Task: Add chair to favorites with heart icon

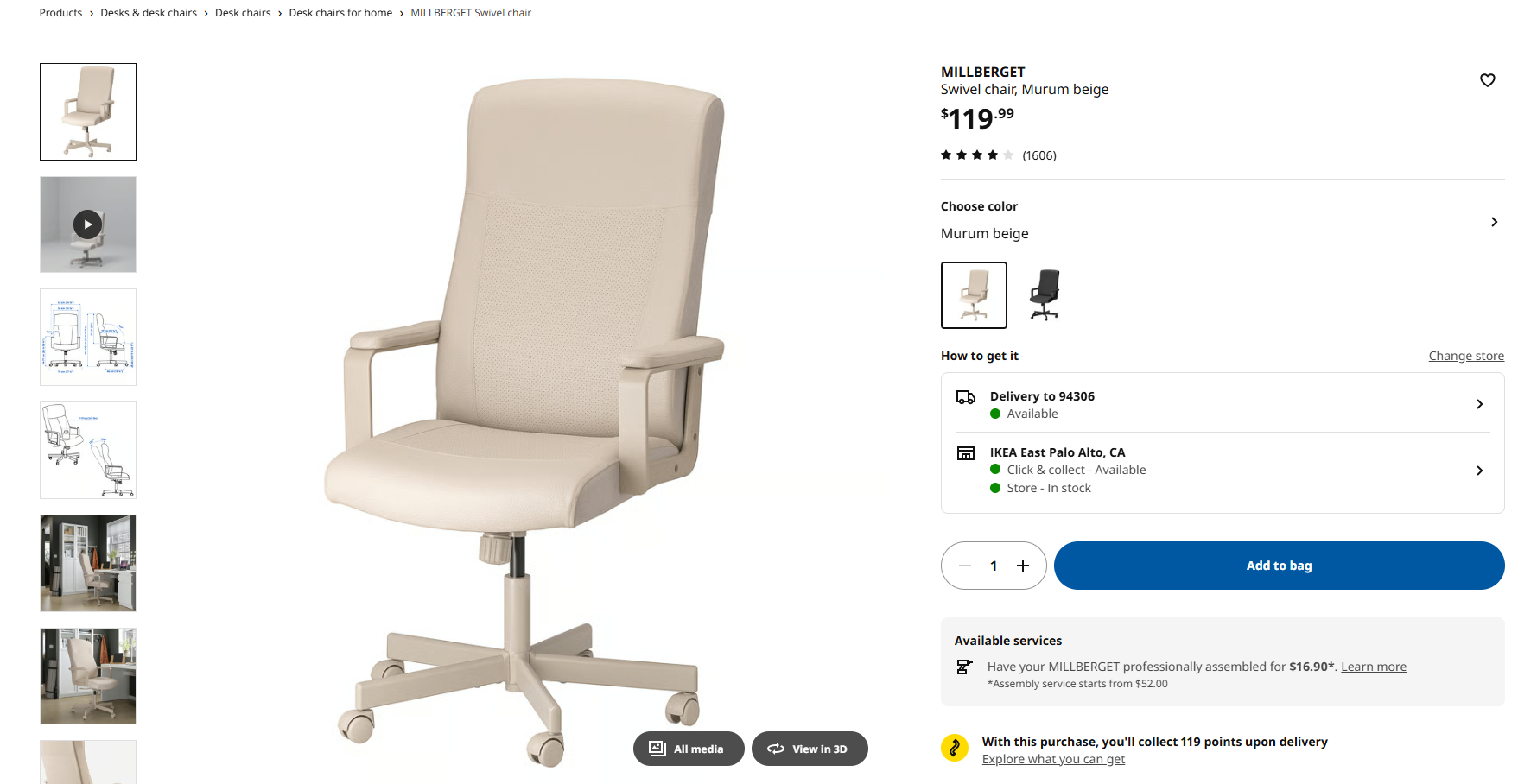Action: pos(1487,80)
